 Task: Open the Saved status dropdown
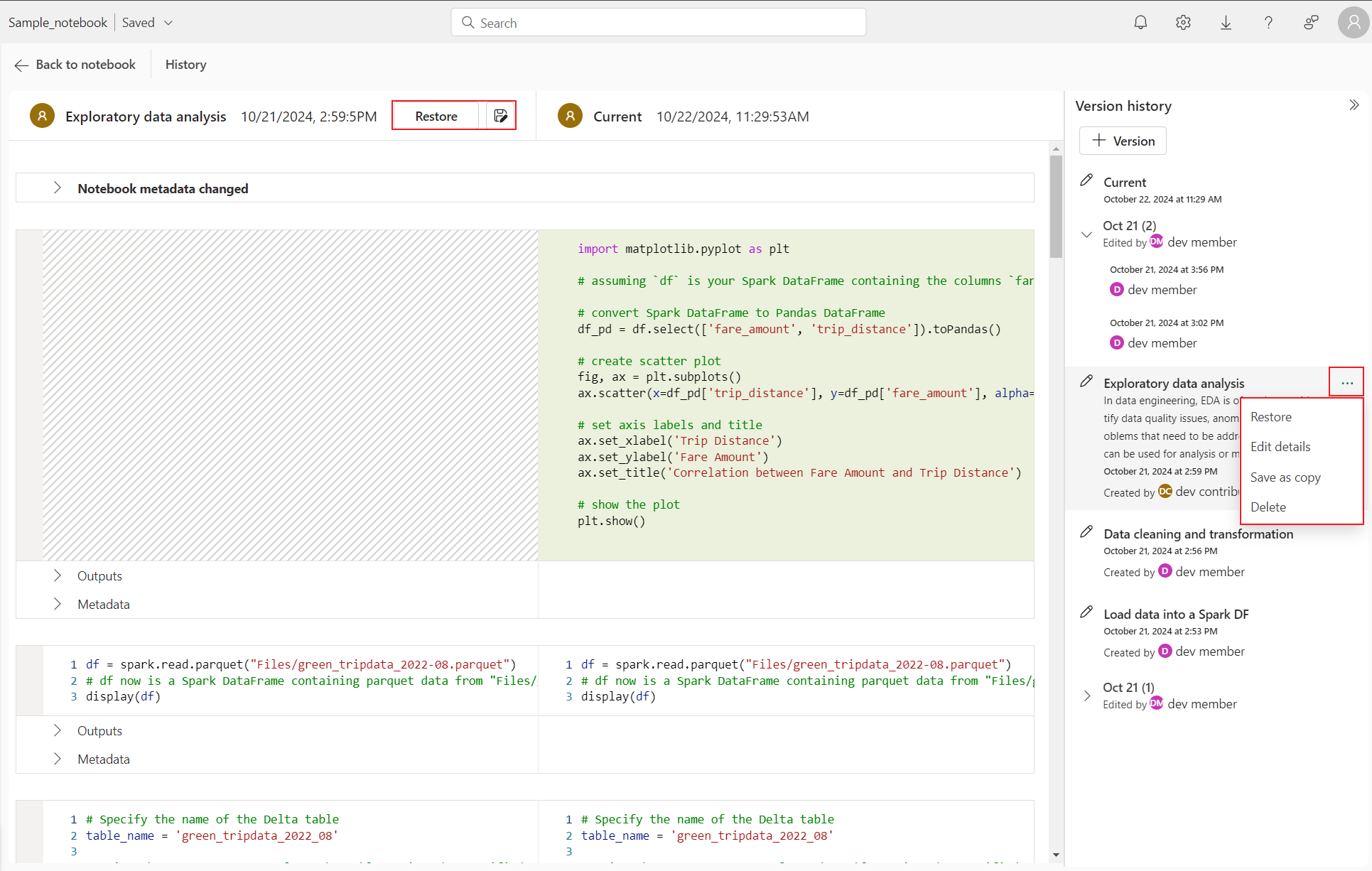click(x=168, y=23)
